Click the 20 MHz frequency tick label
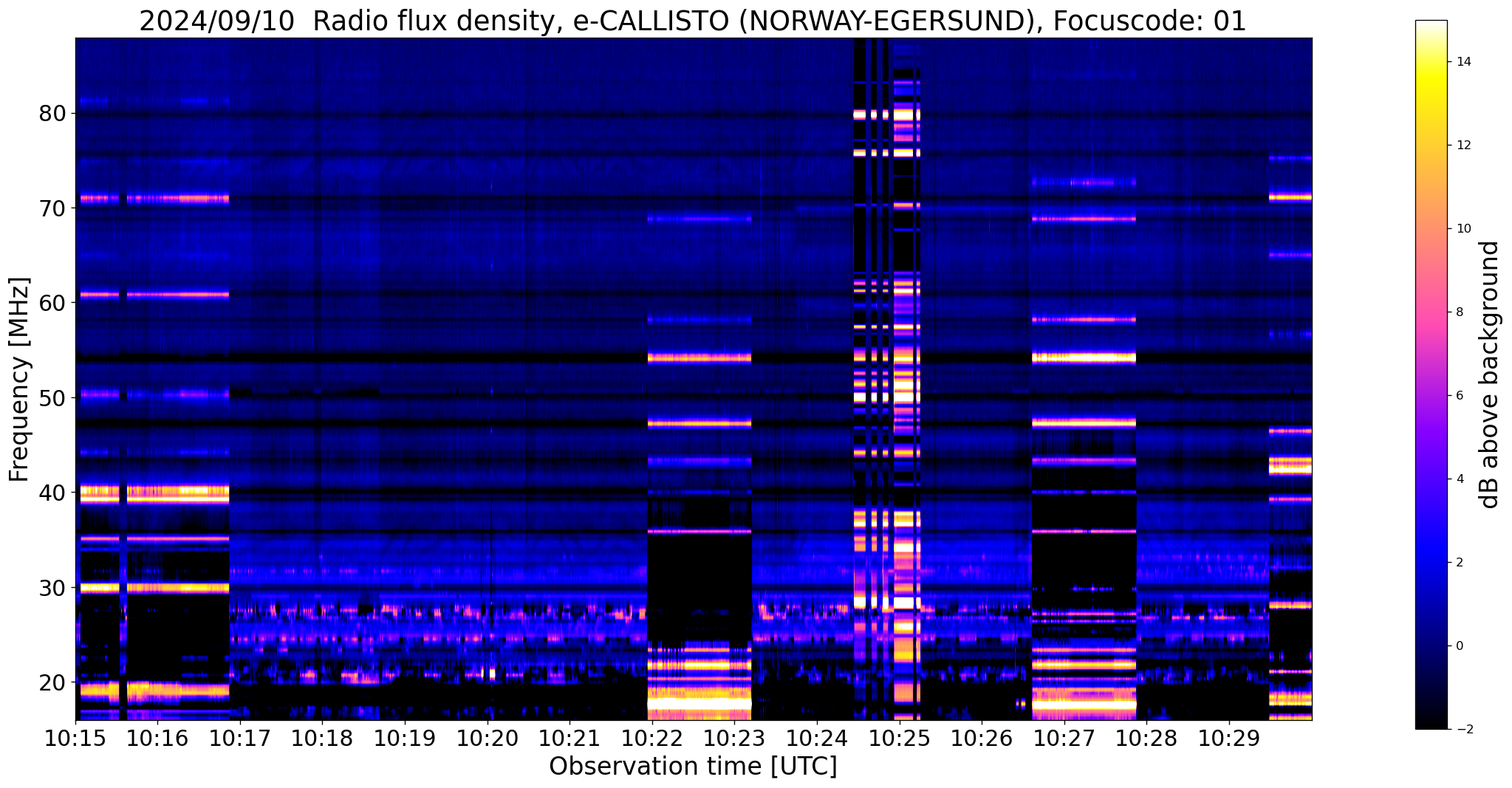Viewport: 1512px width, 788px height. (x=53, y=682)
